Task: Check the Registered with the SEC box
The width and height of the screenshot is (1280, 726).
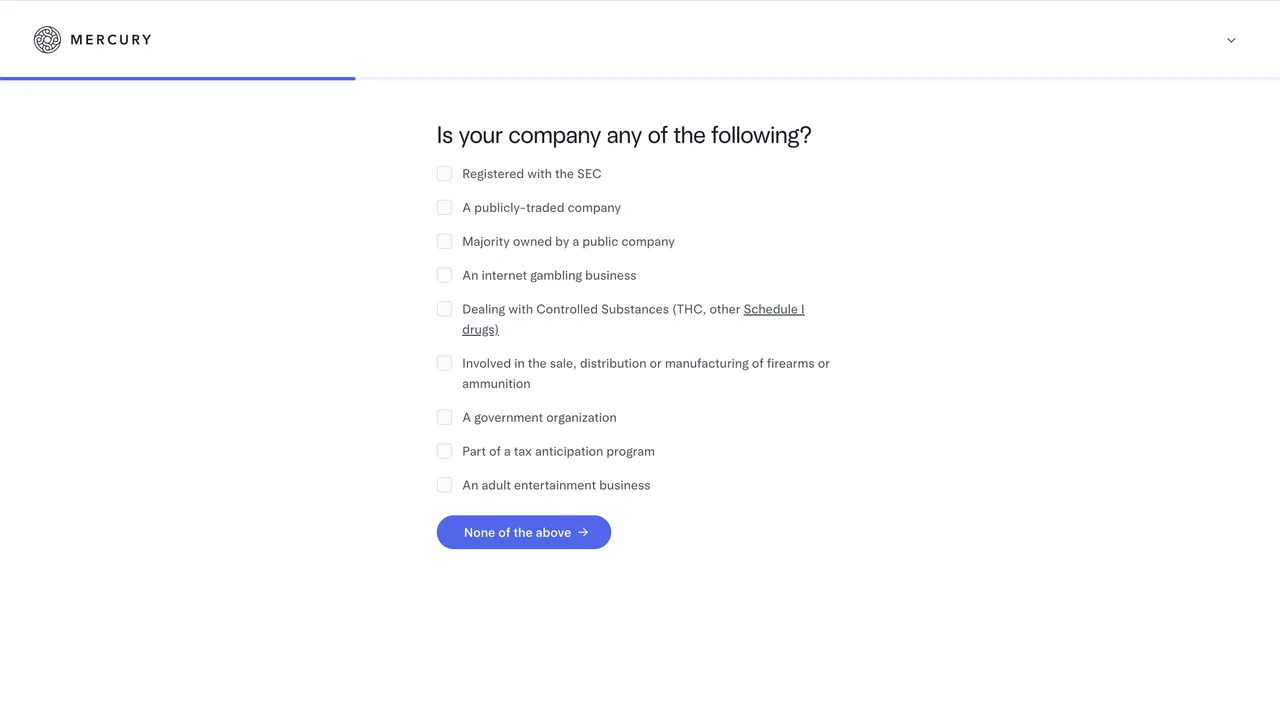Action: pos(444,174)
